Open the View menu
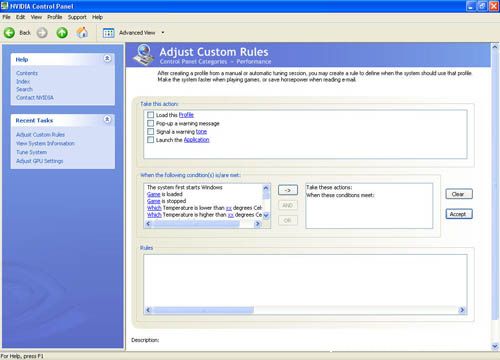The width and height of the screenshot is (500, 360). pyautogui.click(x=36, y=17)
